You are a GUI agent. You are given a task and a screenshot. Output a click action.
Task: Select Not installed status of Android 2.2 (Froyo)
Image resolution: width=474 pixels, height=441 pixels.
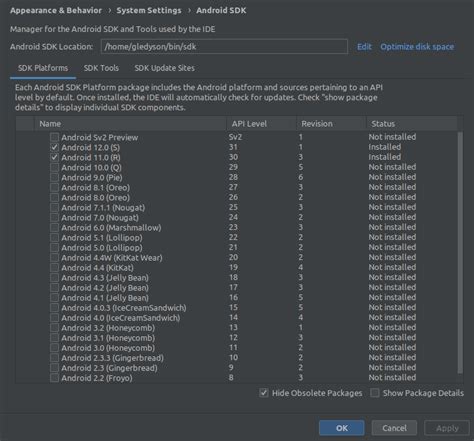pyautogui.click(x=392, y=378)
